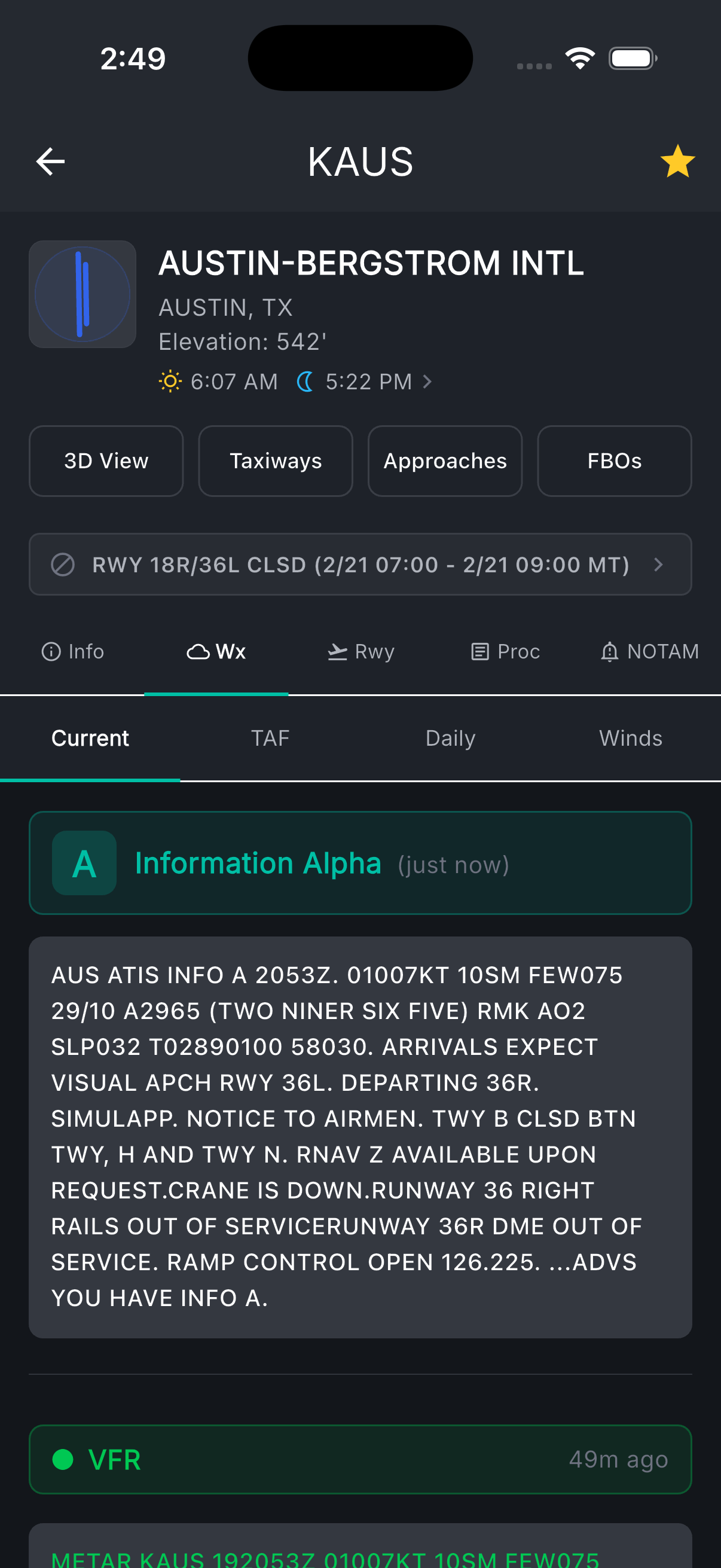This screenshot has width=721, height=1568.
Task: Switch to the Proc tab
Action: [505, 651]
